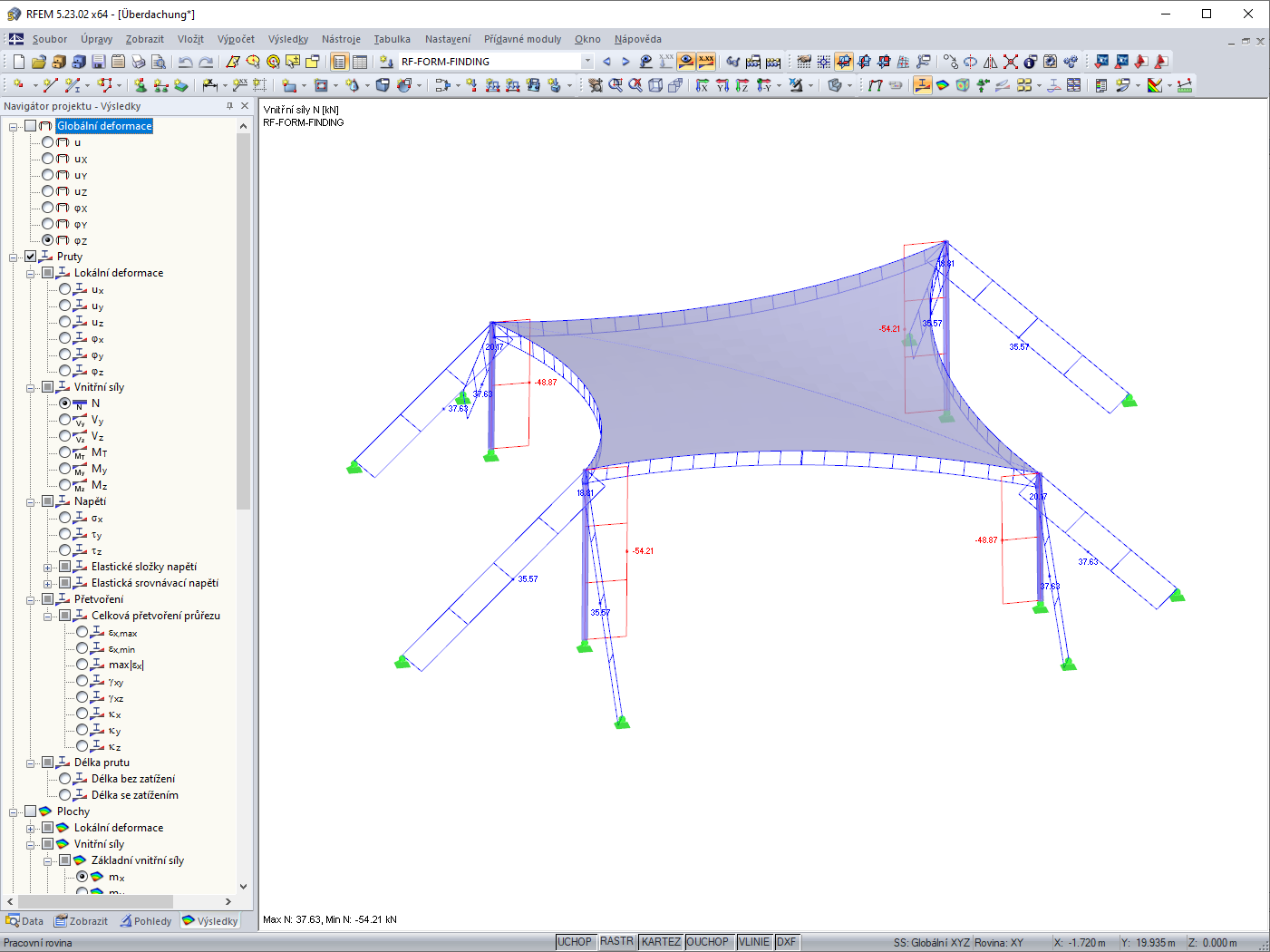Image resolution: width=1270 pixels, height=952 pixels.
Task: Toggle the RASTR status bar button
Action: [x=616, y=942]
